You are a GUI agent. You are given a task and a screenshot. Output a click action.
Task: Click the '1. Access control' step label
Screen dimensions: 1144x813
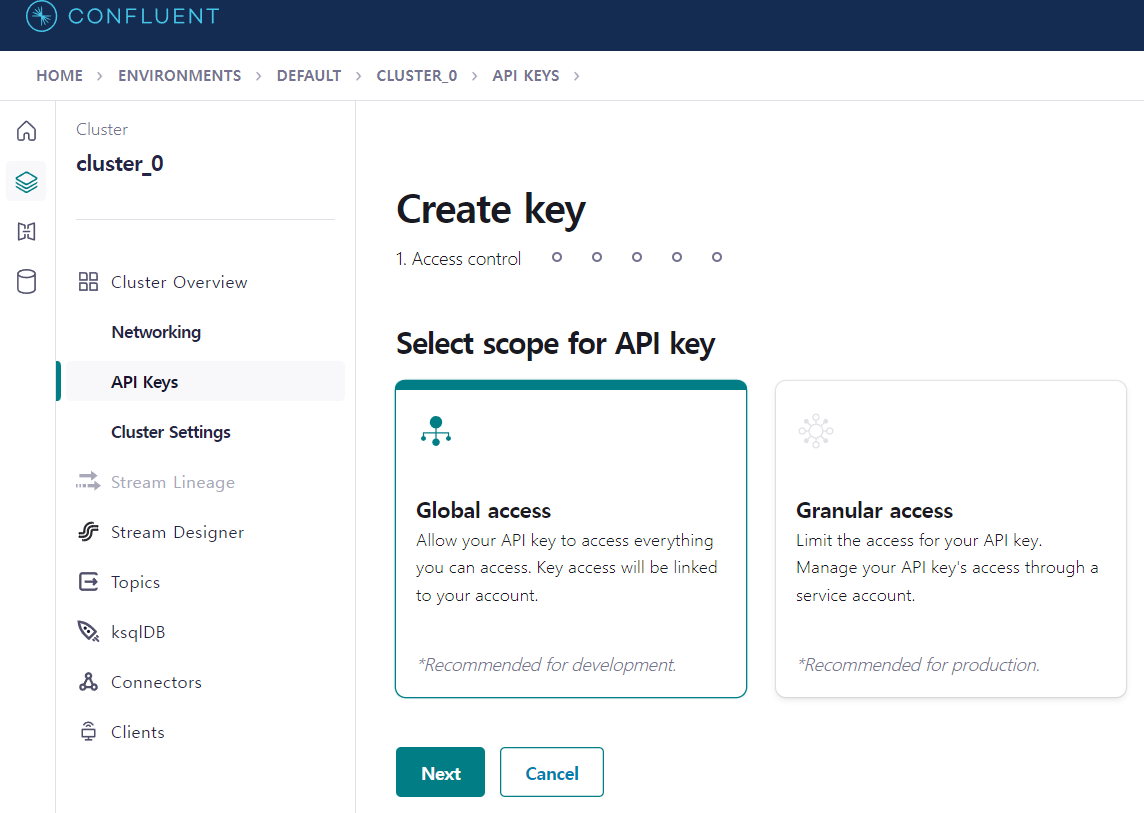(458, 258)
